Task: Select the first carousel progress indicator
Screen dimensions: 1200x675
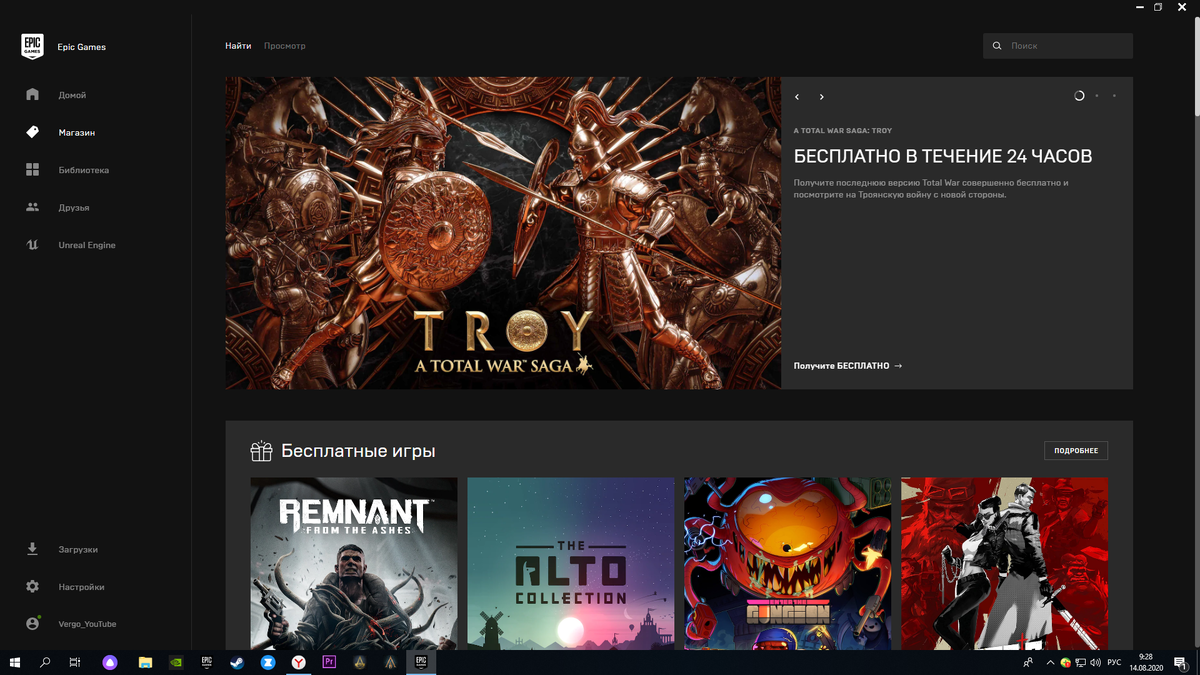Action: (1079, 96)
